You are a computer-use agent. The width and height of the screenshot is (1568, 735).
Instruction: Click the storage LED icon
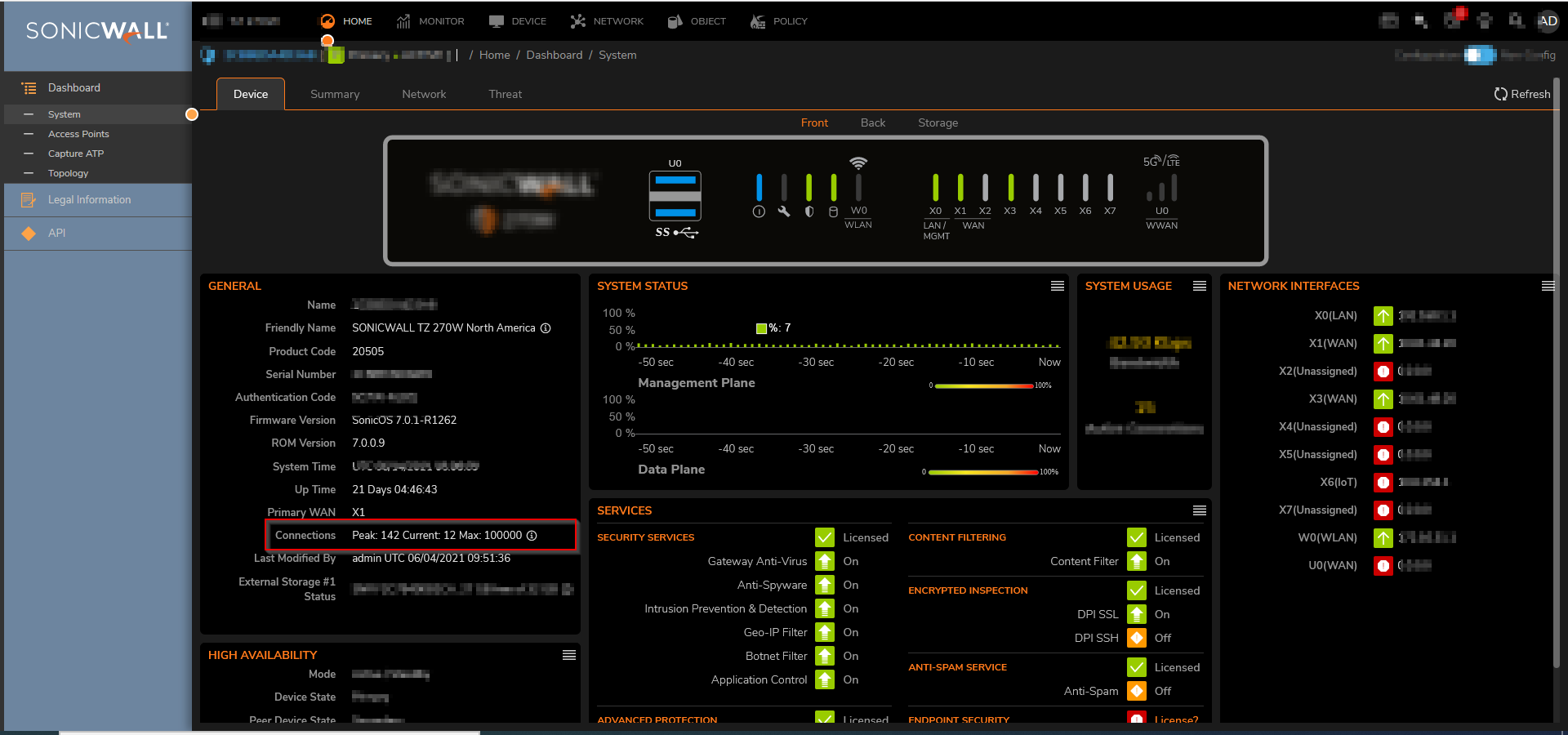(x=834, y=212)
